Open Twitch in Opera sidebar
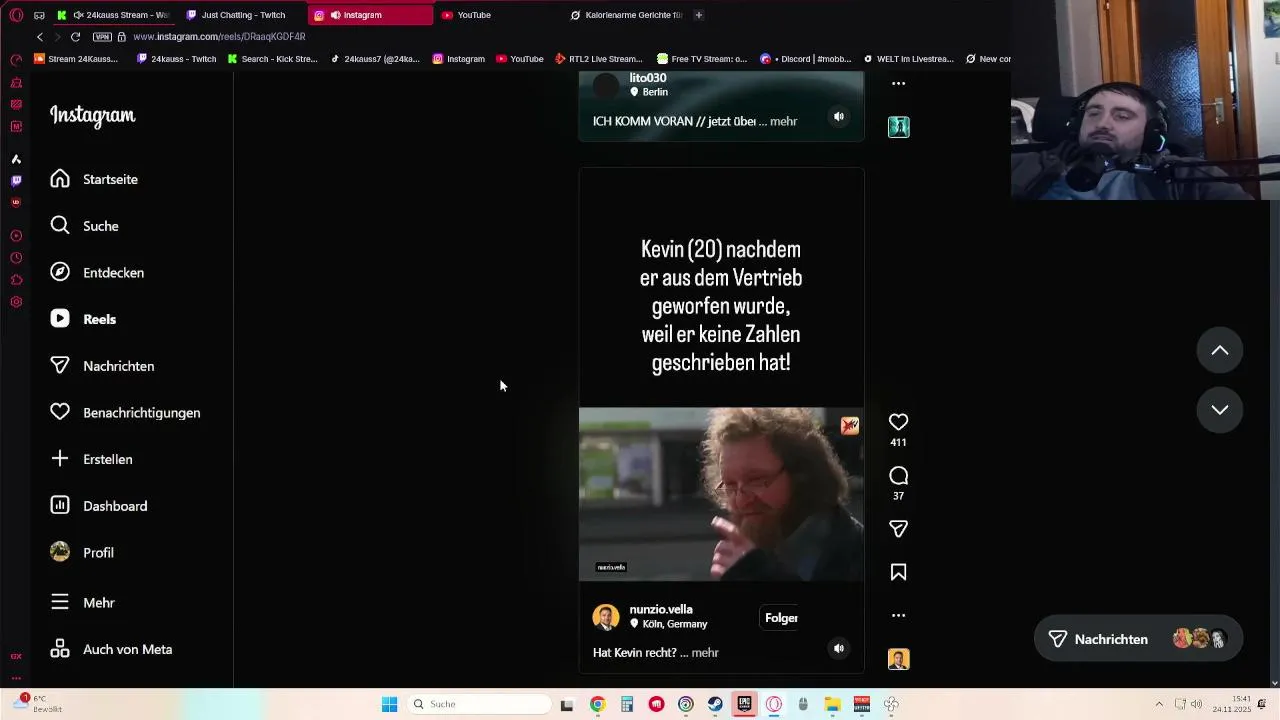 click(16, 181)
